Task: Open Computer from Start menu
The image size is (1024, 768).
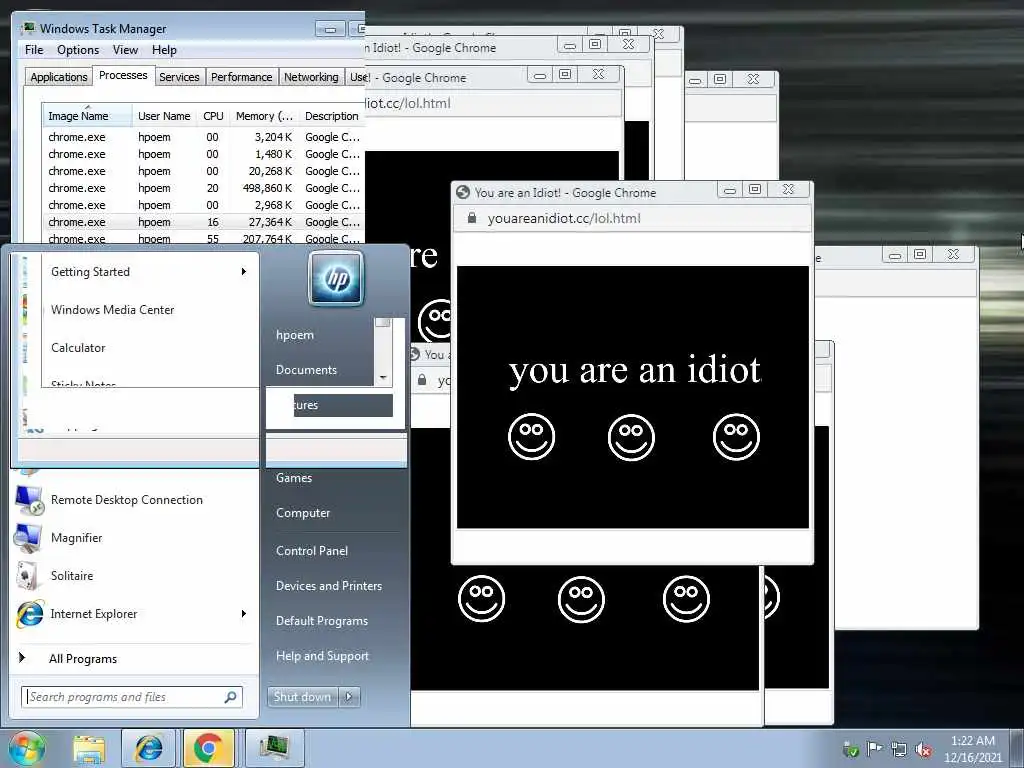Action: click(302, 513)
